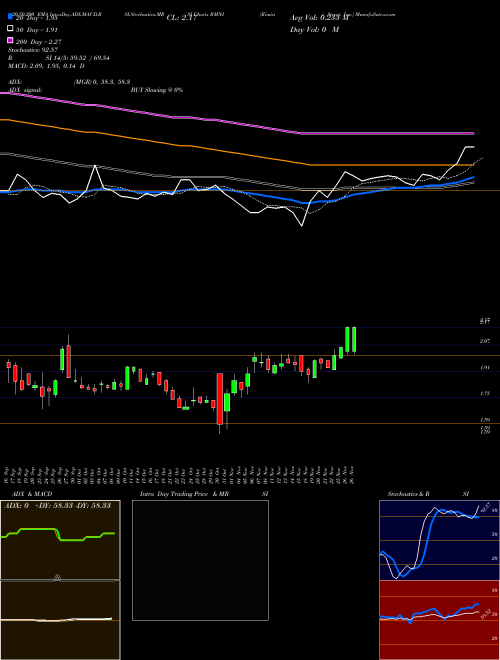
Task: Click the 1.75 price axis label
Action: point(484,393)
